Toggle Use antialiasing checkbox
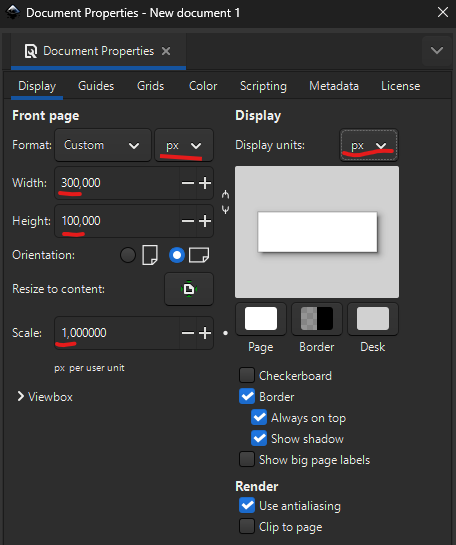 tap(247, 506)
